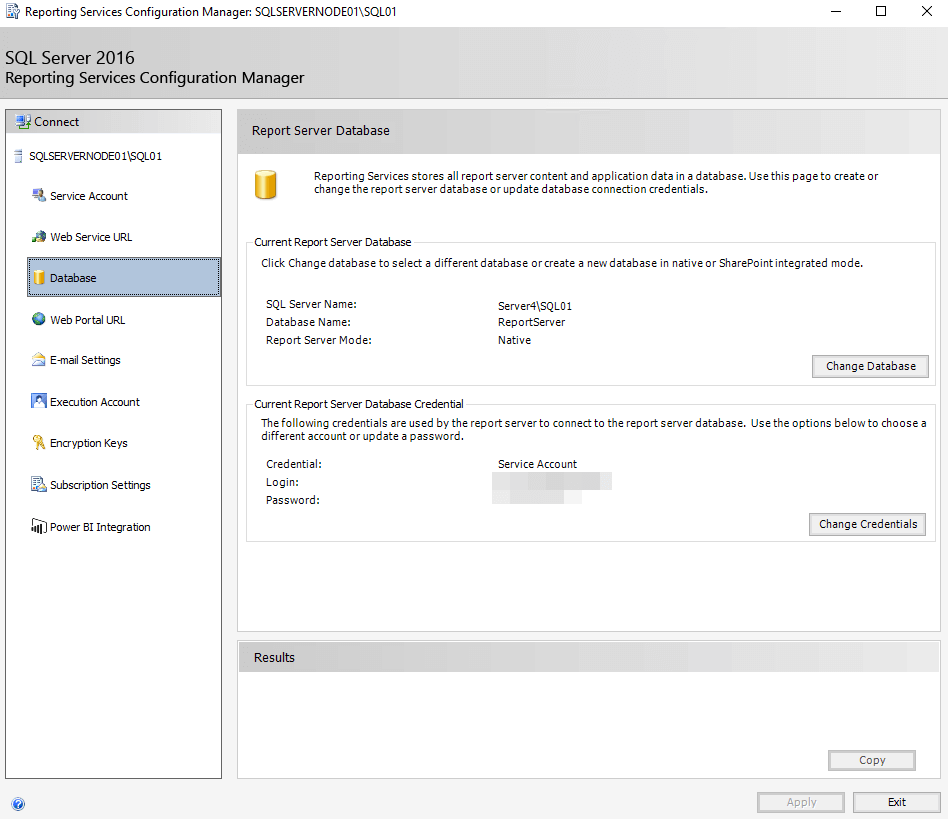The height and width of the screenshot is (819, 948).
Task: Select the Database navigation item
Action: tap(124, 277)
